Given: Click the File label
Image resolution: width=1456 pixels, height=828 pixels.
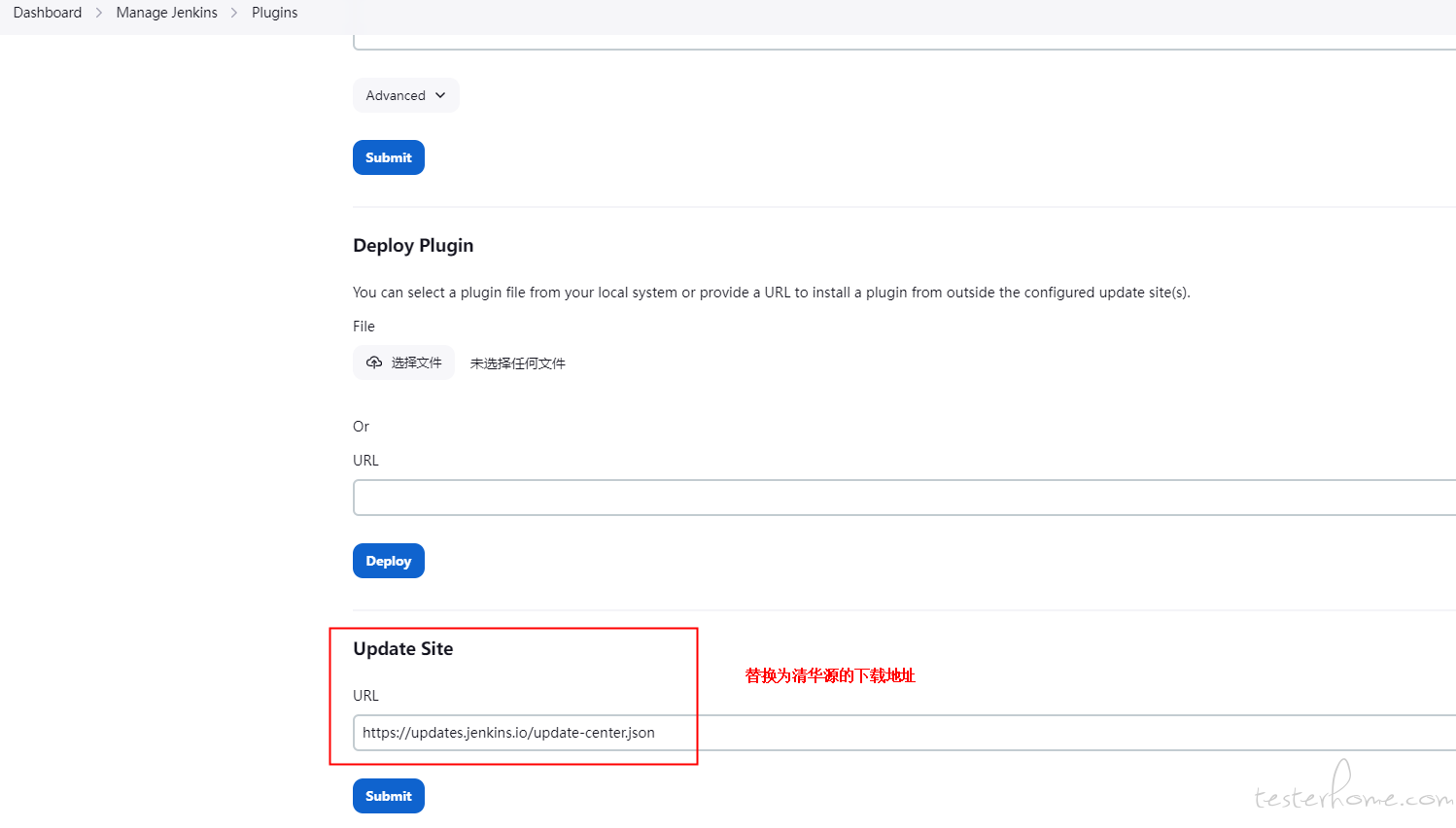Looking at the screenshot, I should pos(364,327).
